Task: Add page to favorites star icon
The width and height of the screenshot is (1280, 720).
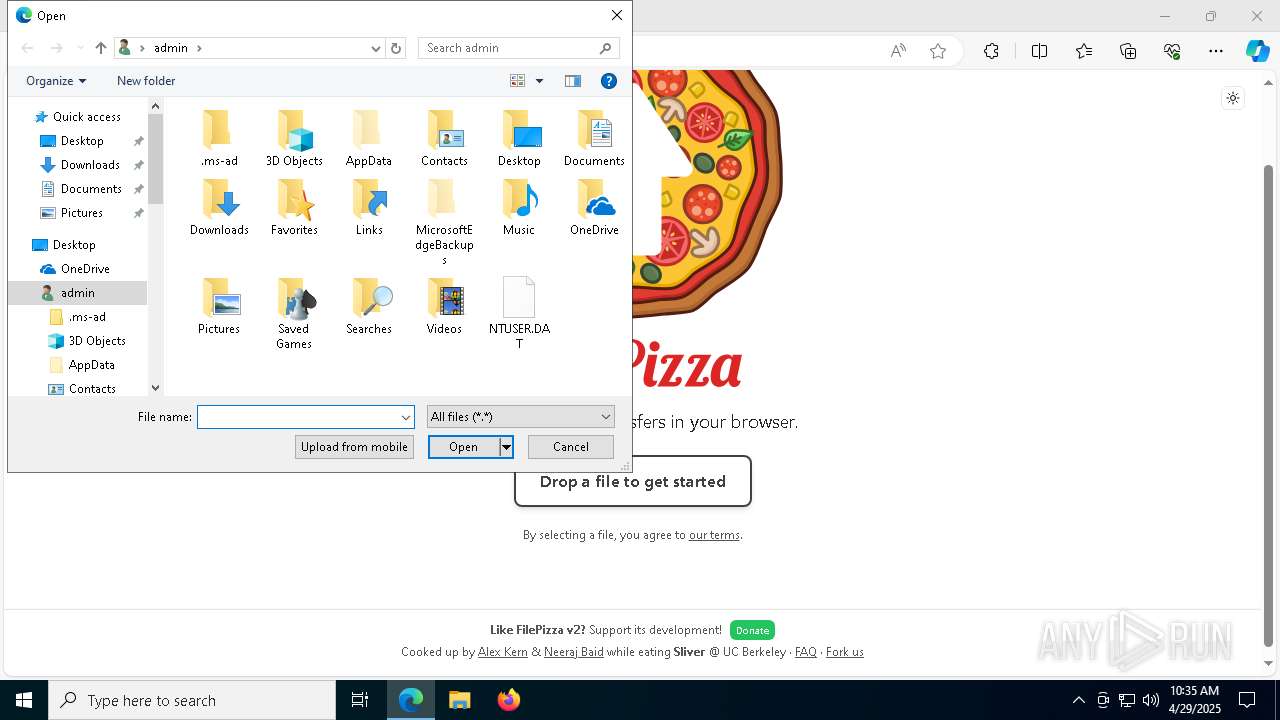Action: click(x=938, y=51)
